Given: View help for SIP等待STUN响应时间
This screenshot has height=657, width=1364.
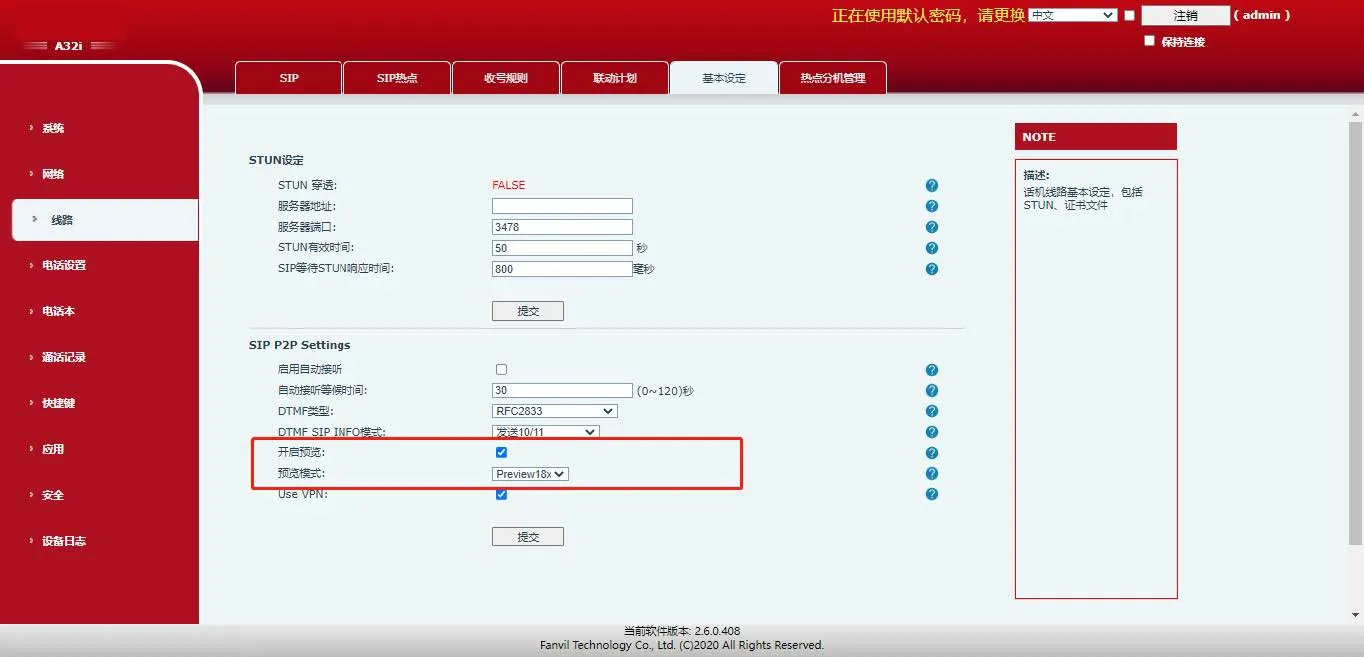Looking at the screenshot, I should (x=931, y=268).
